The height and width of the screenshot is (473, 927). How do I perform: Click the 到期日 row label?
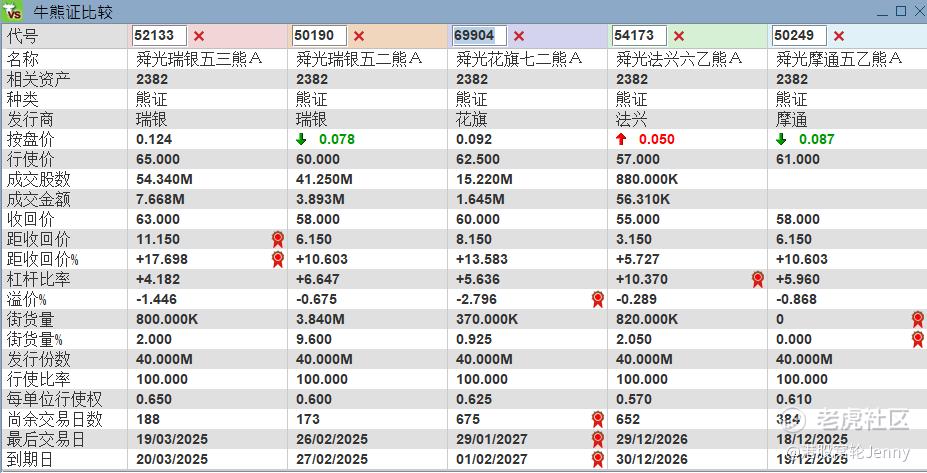pos(30,459)
